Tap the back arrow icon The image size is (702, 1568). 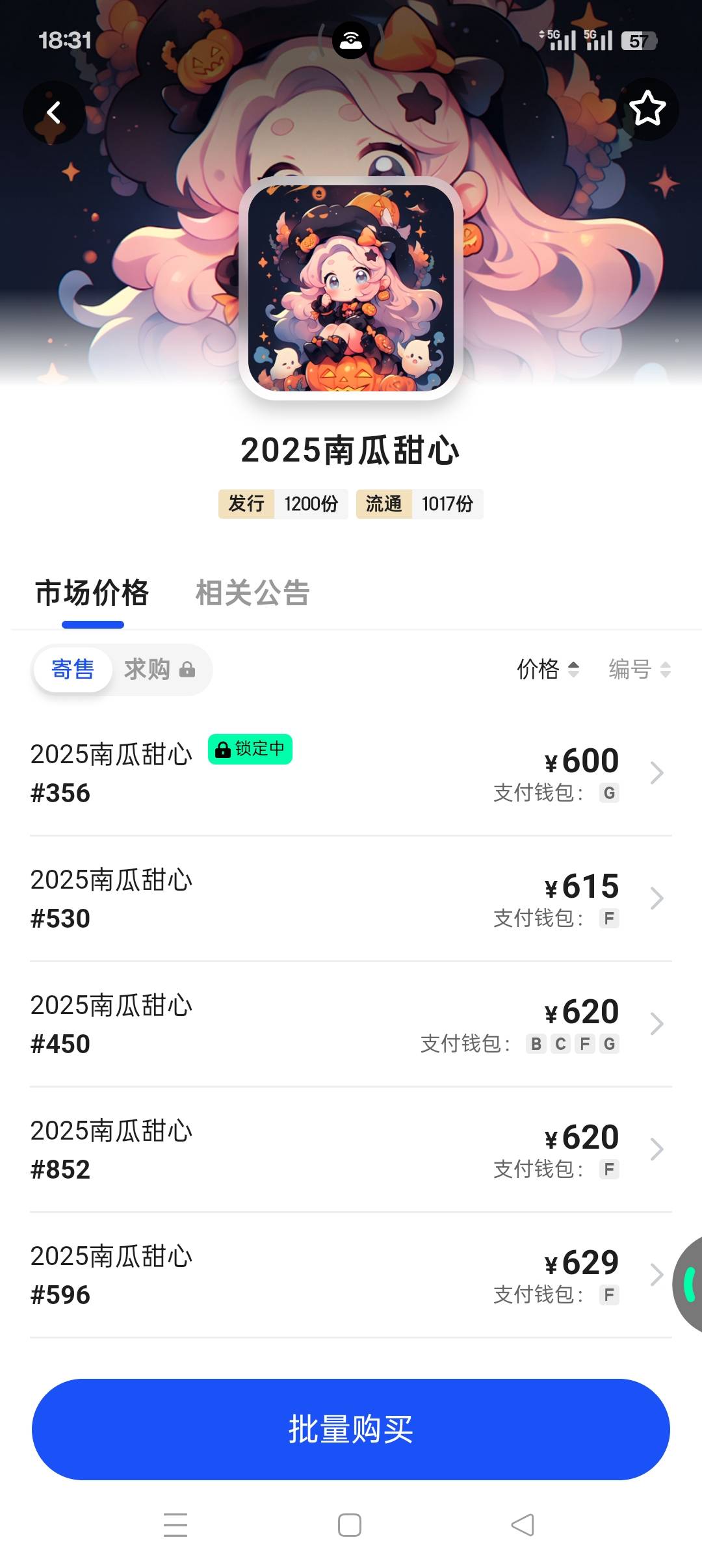(x=54, y=112)
